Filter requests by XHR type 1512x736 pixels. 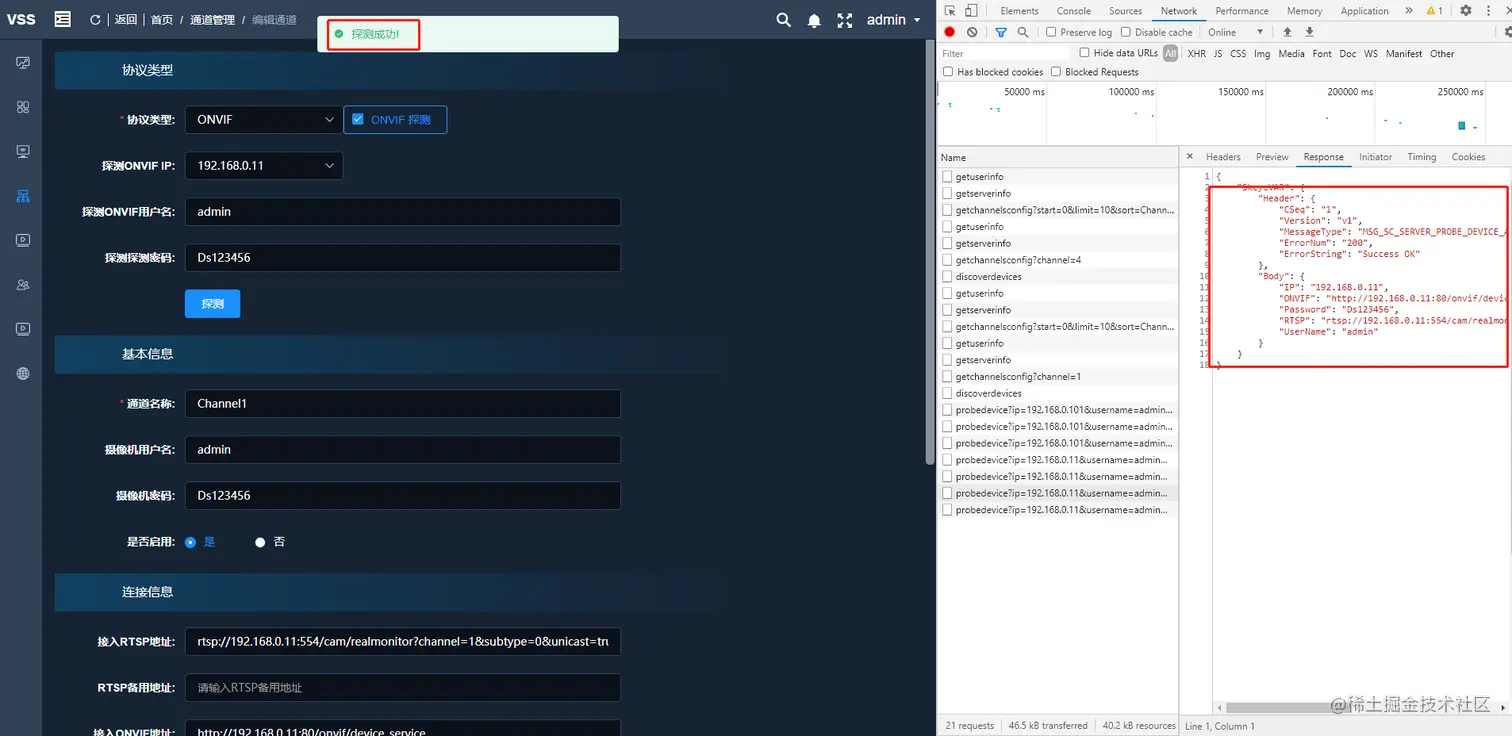[1196, 54]
